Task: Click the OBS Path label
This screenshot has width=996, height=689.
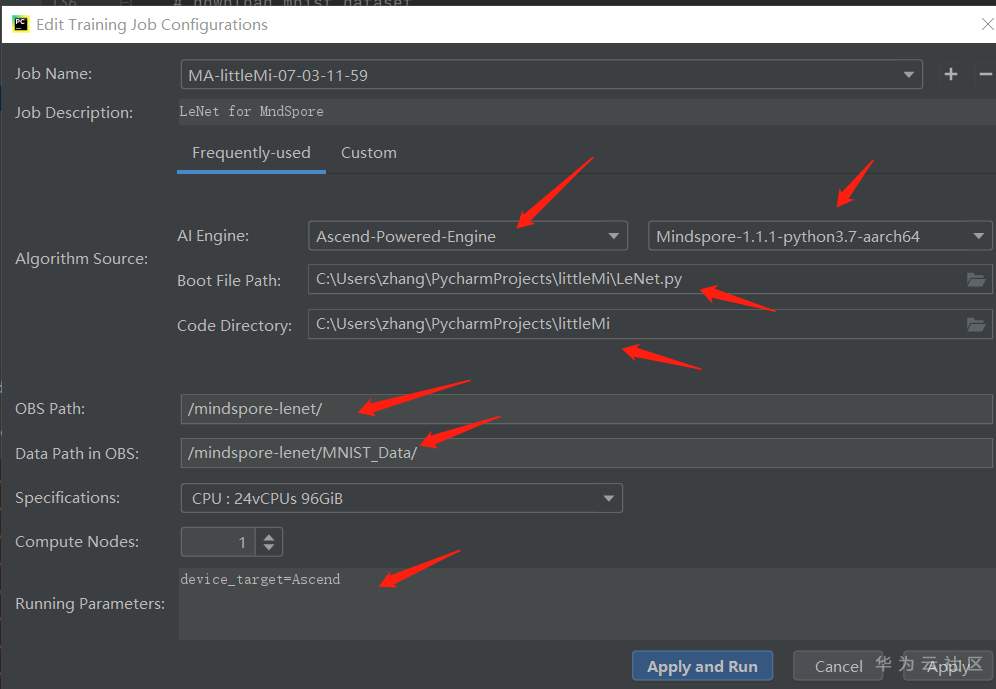Action: pyautogui.click(x=50, y=409)
